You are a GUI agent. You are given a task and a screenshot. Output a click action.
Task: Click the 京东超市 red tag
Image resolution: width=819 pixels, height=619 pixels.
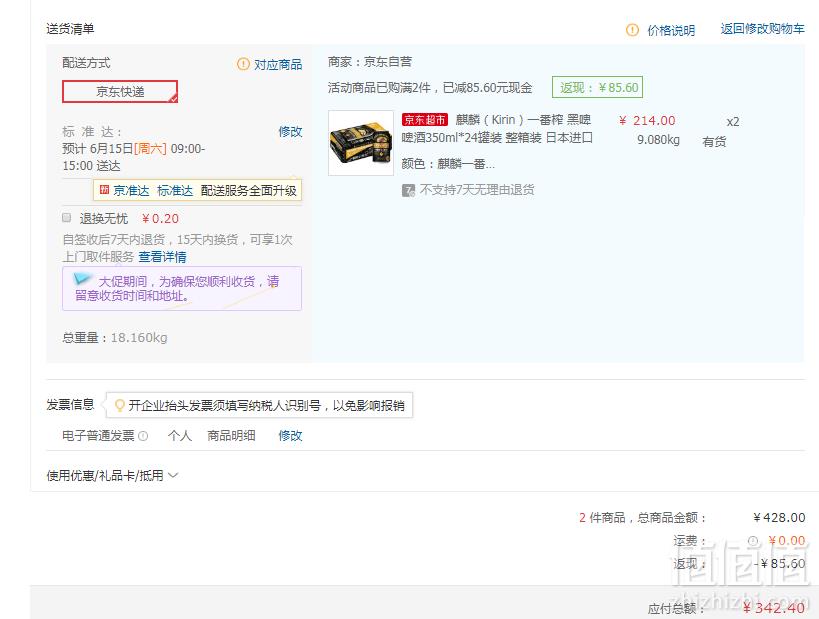click(425, 120)
